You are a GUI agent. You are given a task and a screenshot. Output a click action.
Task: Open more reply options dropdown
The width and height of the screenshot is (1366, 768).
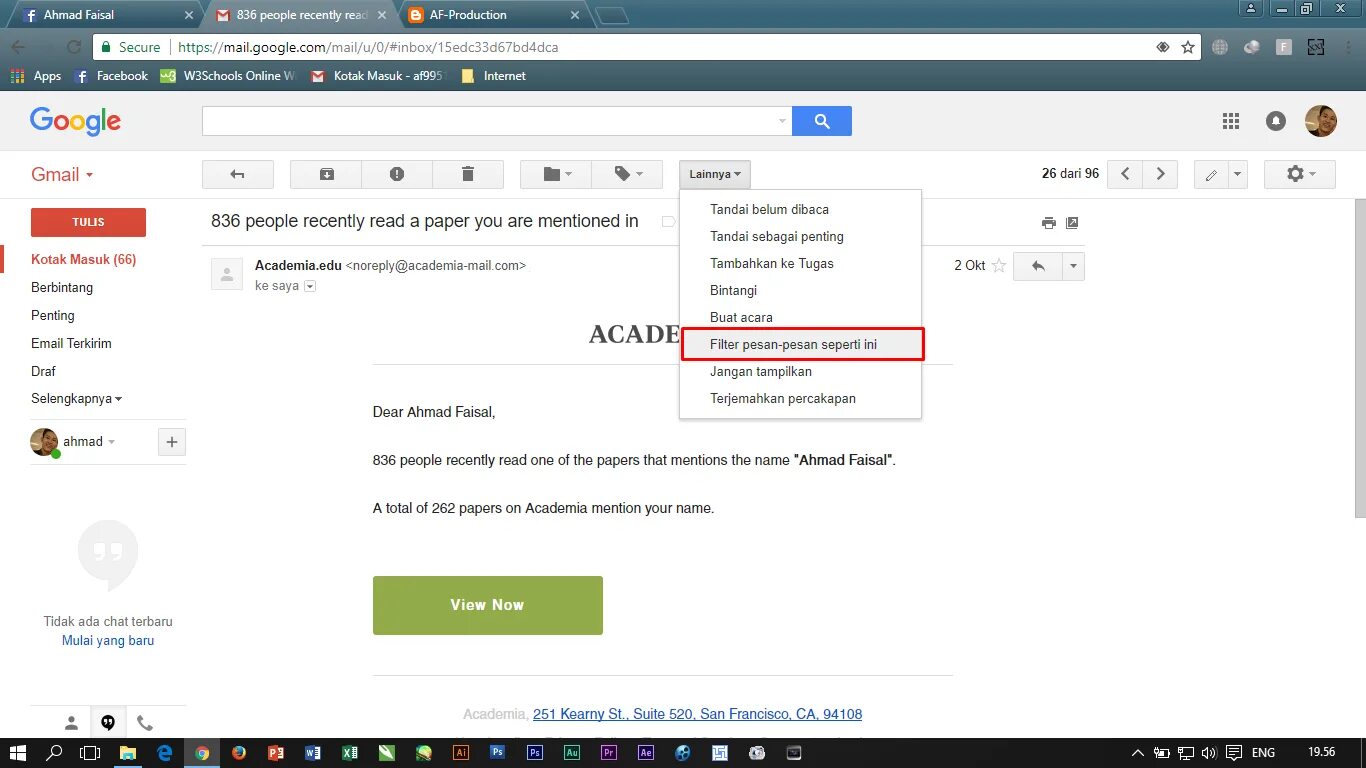[x=1073, y=266]
